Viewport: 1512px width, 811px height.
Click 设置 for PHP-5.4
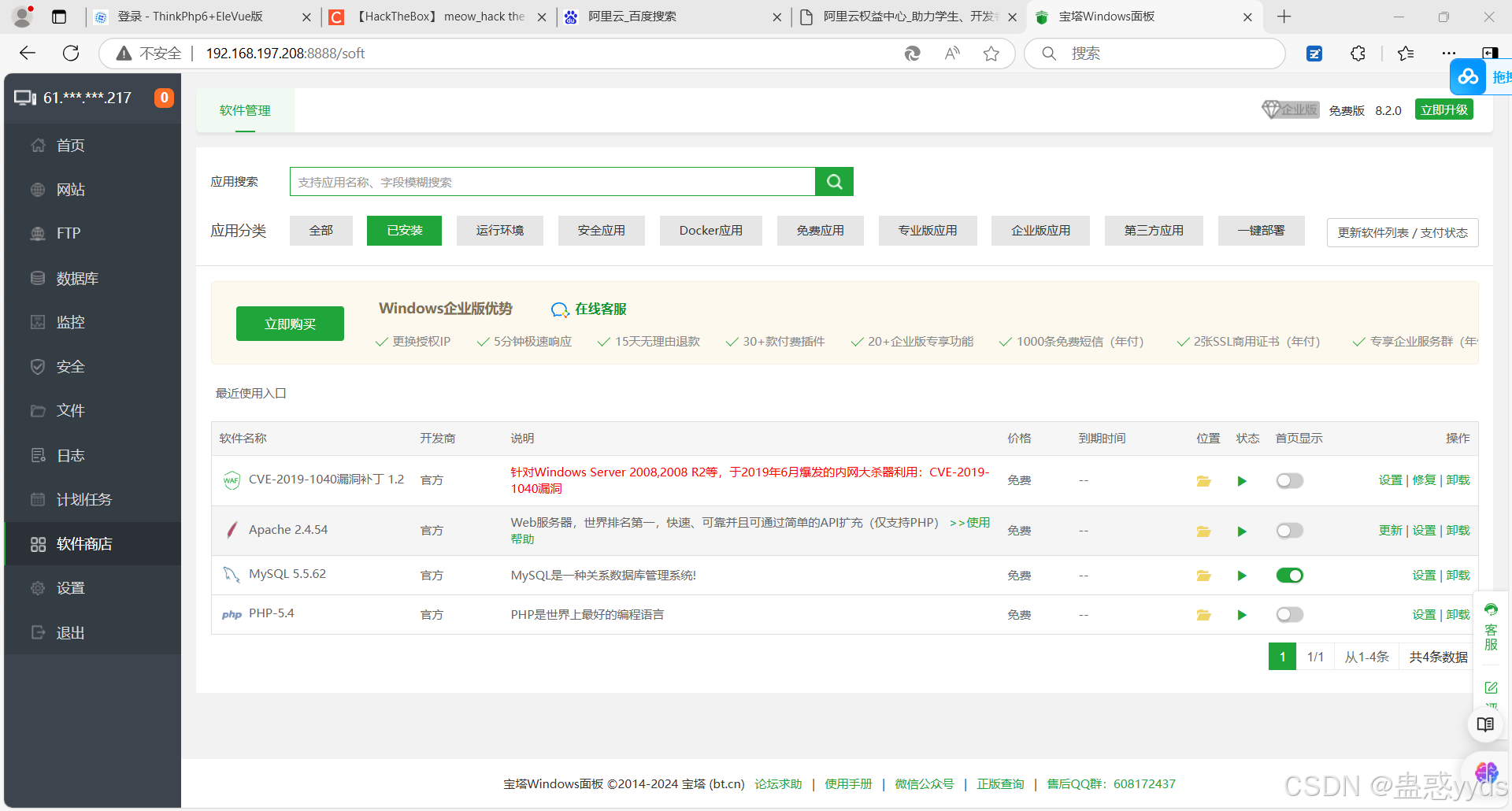(x=1424, y=615)
